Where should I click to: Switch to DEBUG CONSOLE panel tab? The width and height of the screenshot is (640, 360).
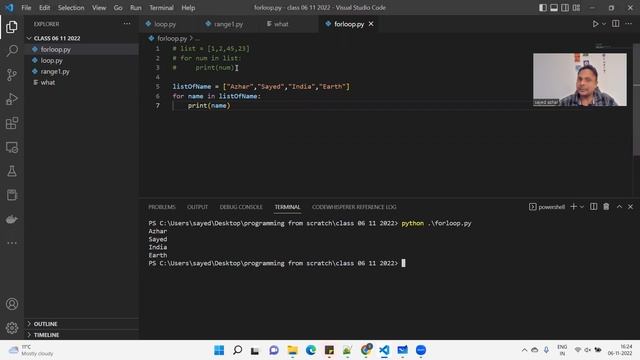tap(241, 207)
